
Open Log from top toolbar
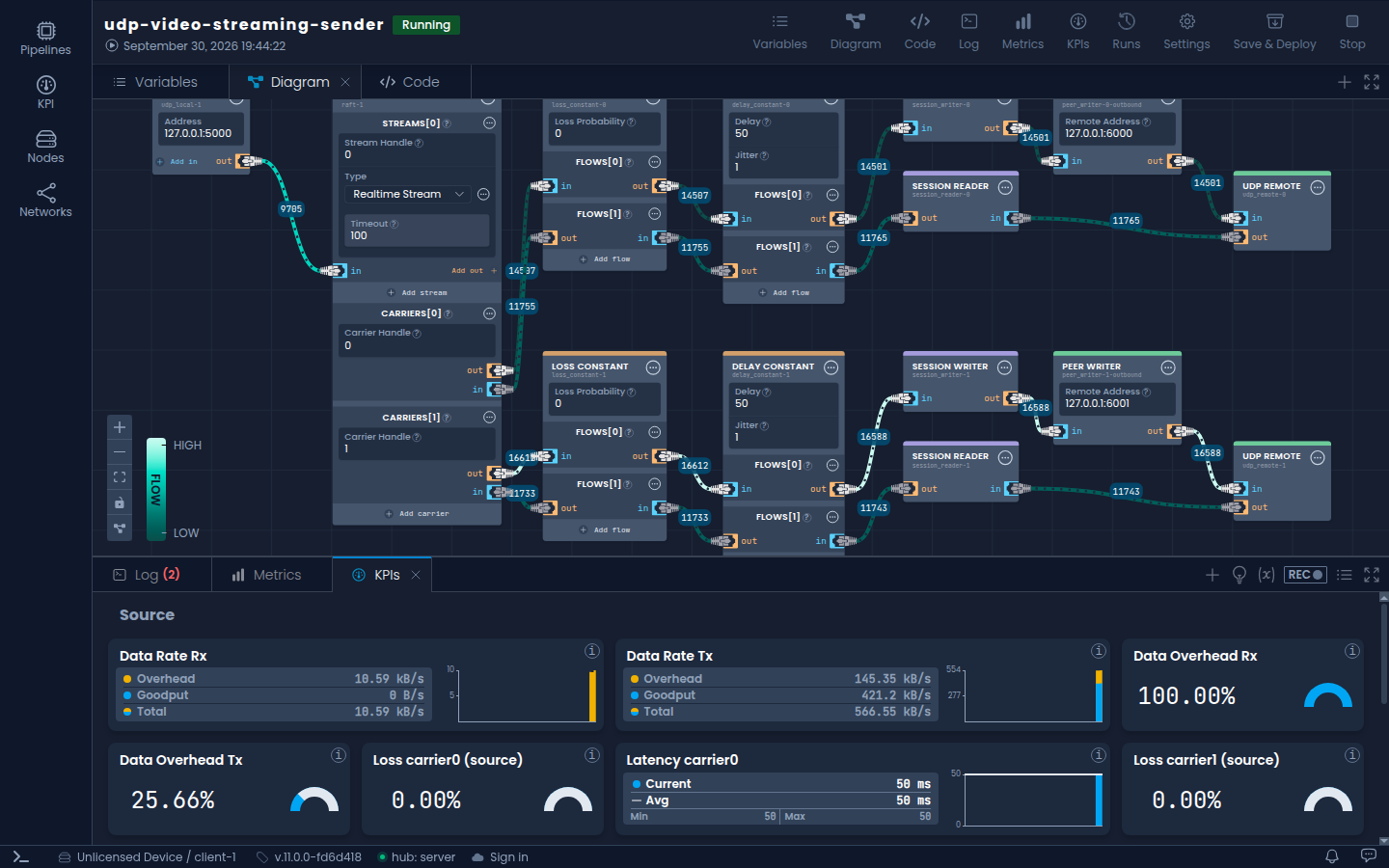968,32
